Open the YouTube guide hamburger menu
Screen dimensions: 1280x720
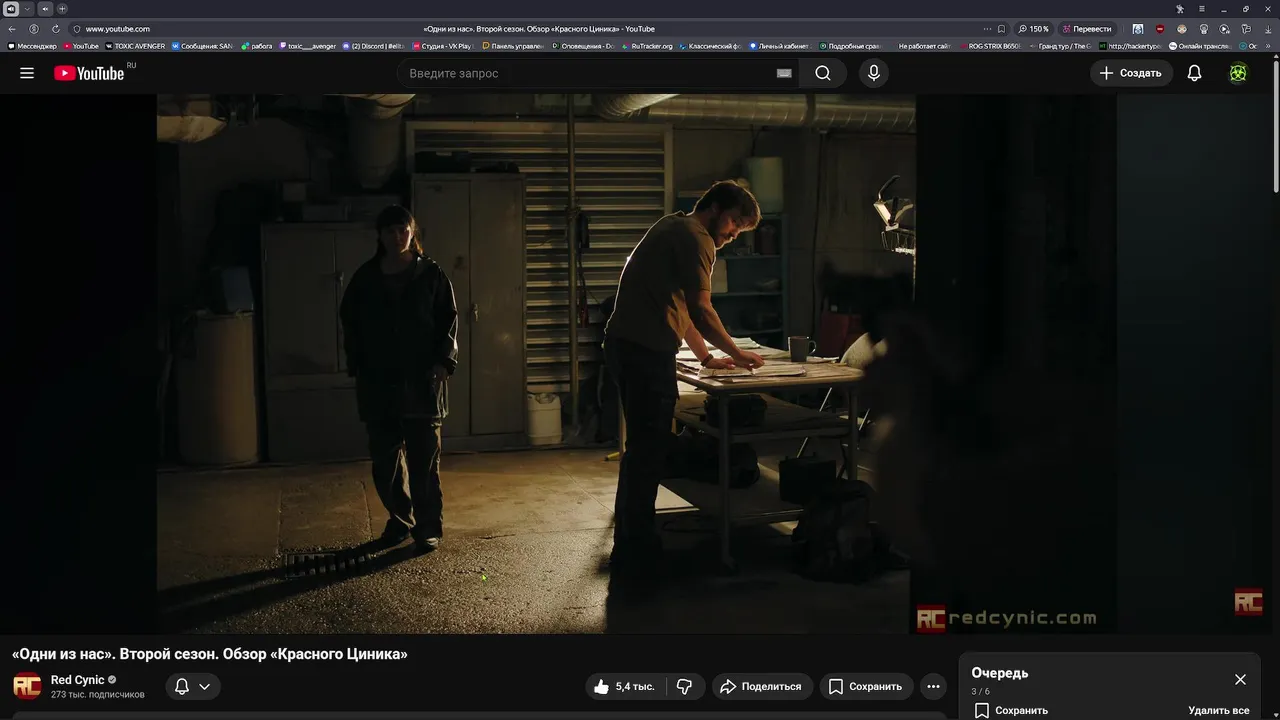point(27,73)
